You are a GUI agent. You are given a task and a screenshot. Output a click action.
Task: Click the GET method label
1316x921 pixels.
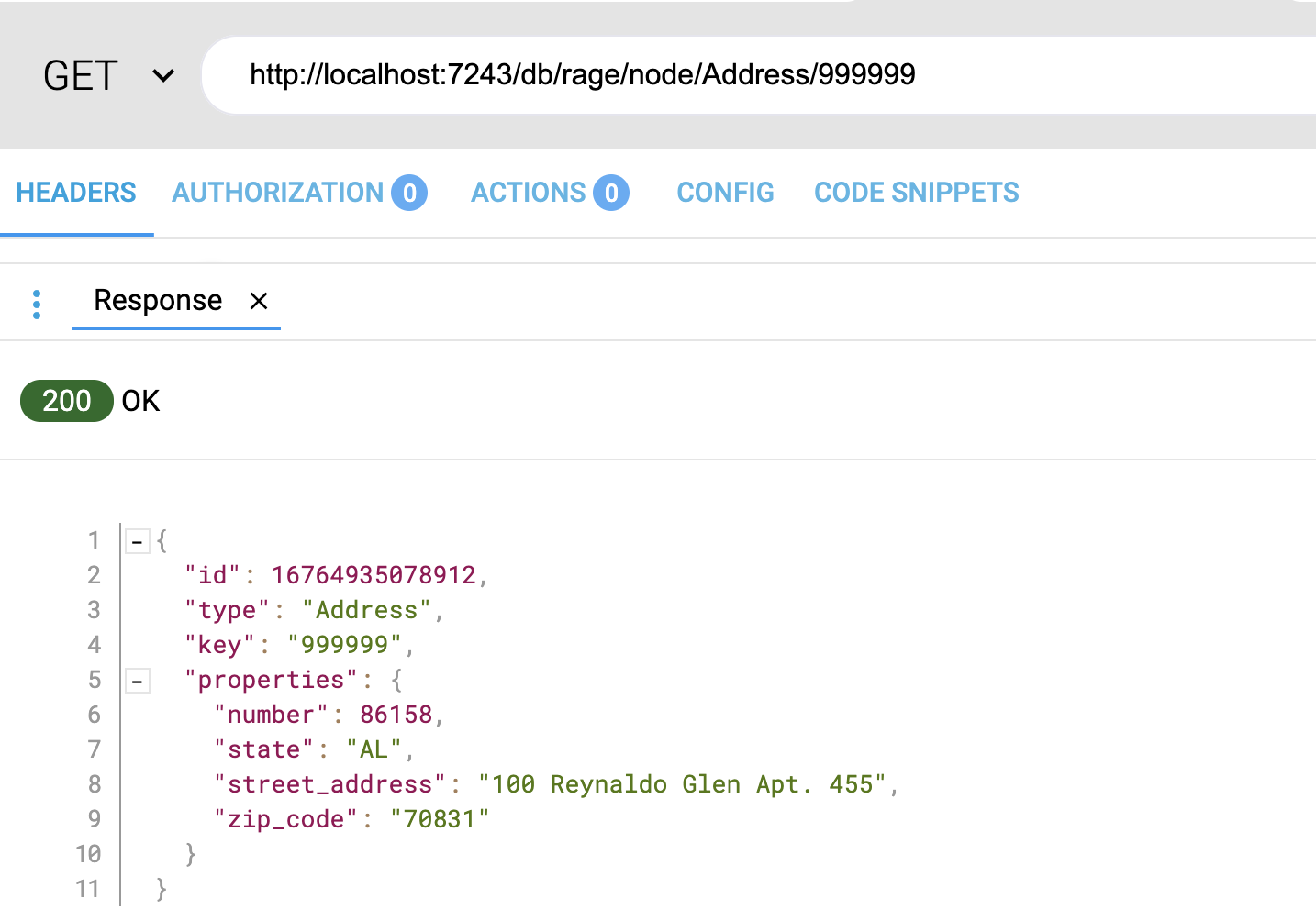(x=81, y=76)
